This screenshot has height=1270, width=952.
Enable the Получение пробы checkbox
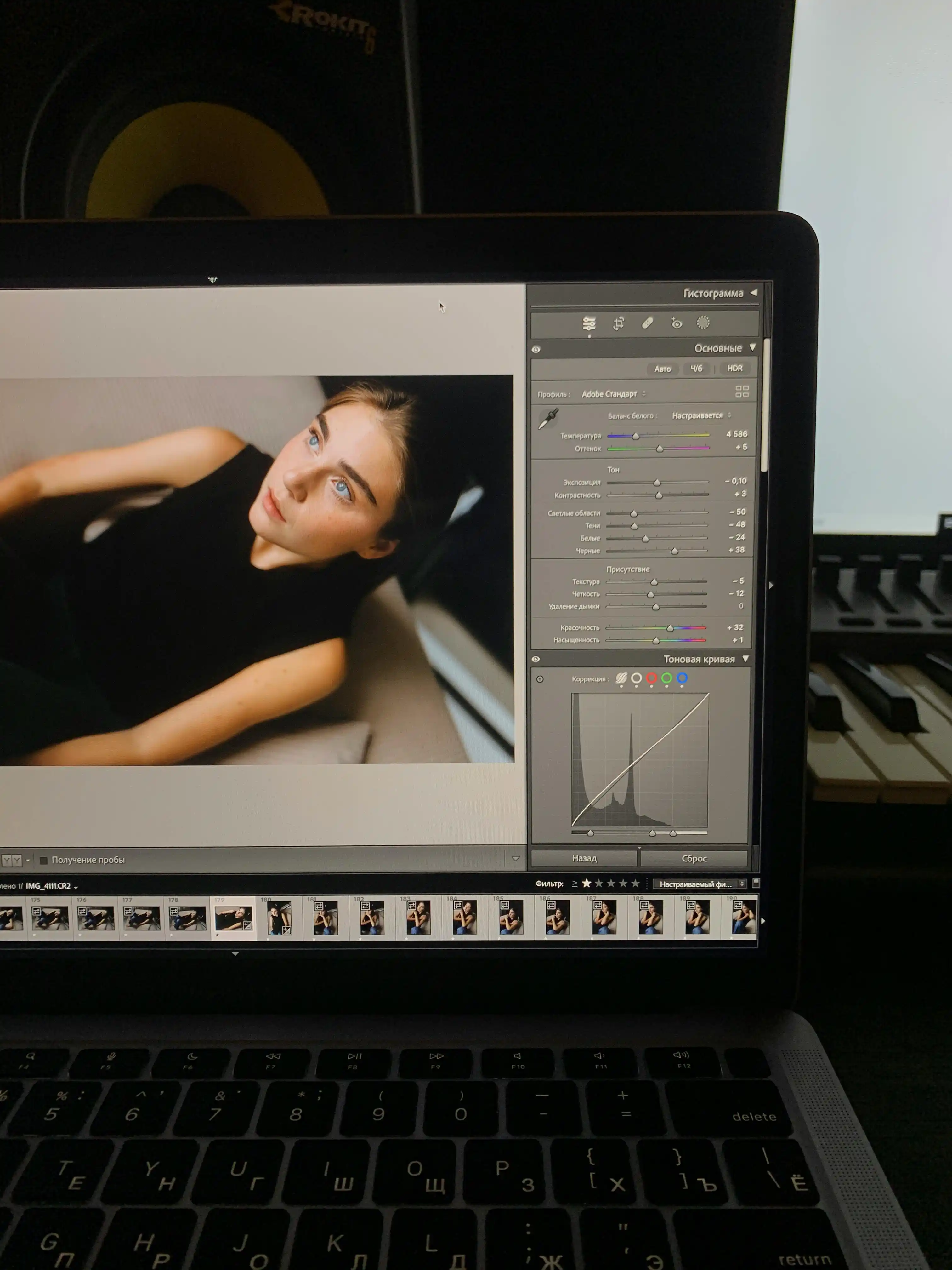pyautogui.click(x=44, y=860)
